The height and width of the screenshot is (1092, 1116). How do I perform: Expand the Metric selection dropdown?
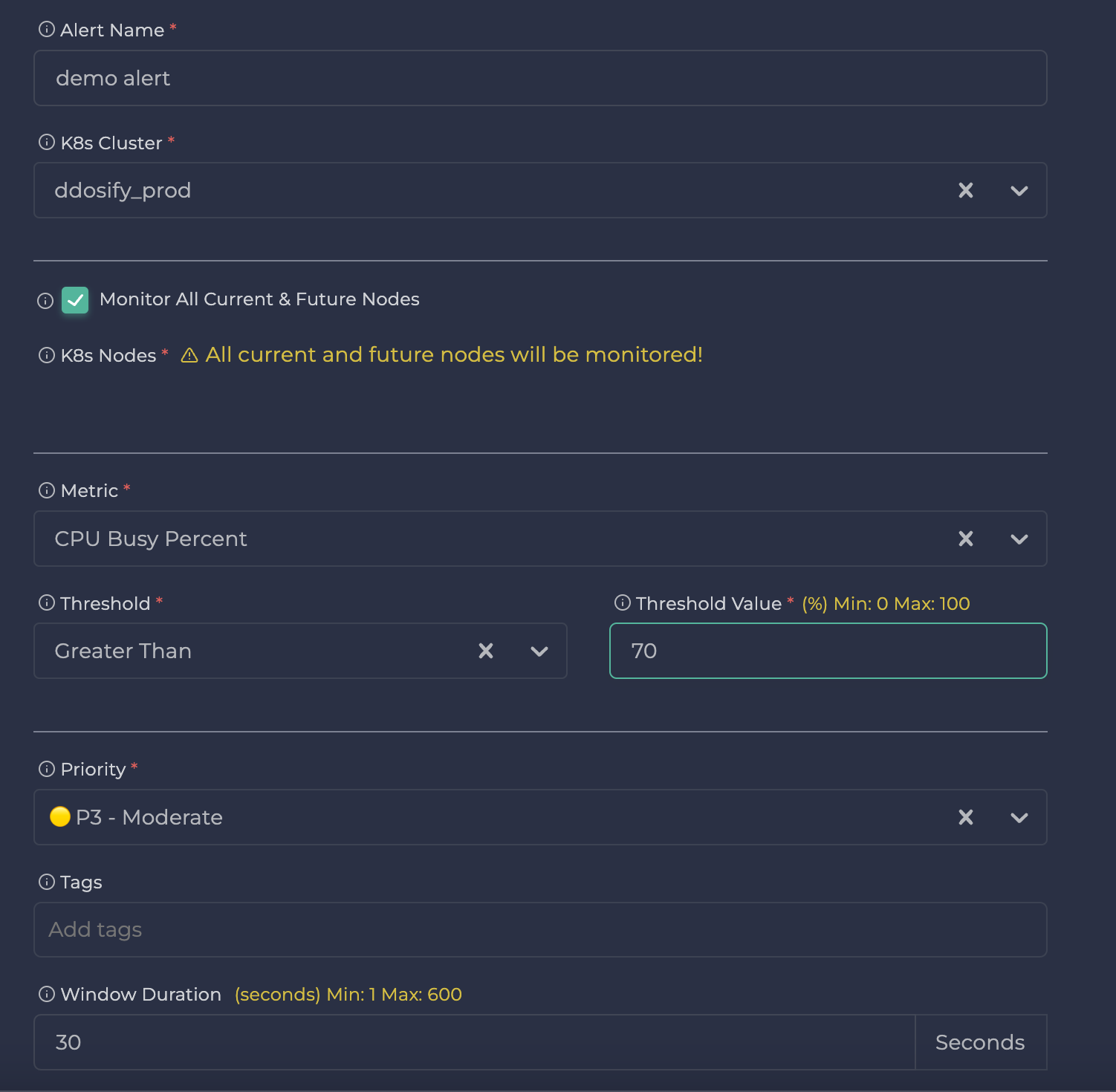pos(1019,539)
